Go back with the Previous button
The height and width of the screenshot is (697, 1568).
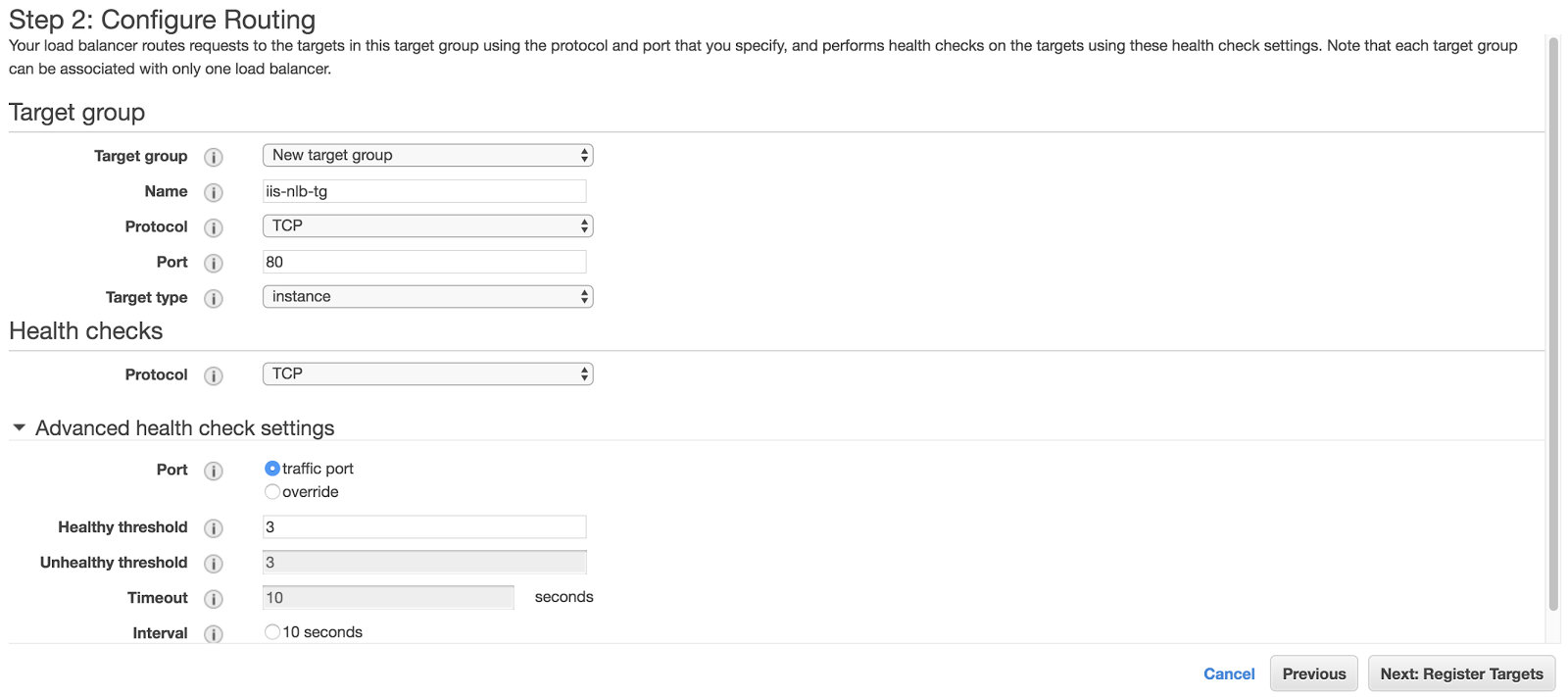1313,673
